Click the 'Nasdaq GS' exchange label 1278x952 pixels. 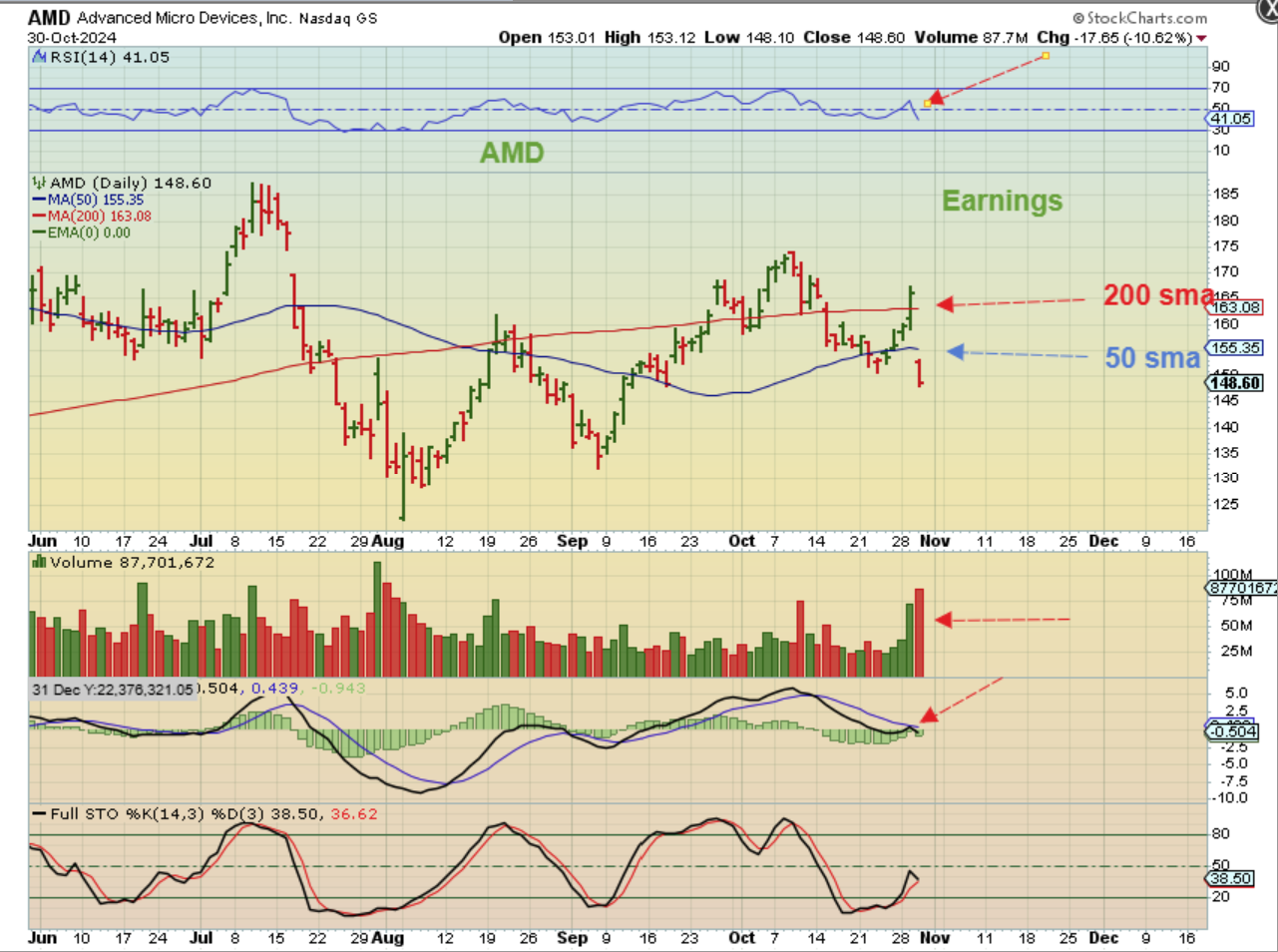pyautogui.click(x=338, y=18)
